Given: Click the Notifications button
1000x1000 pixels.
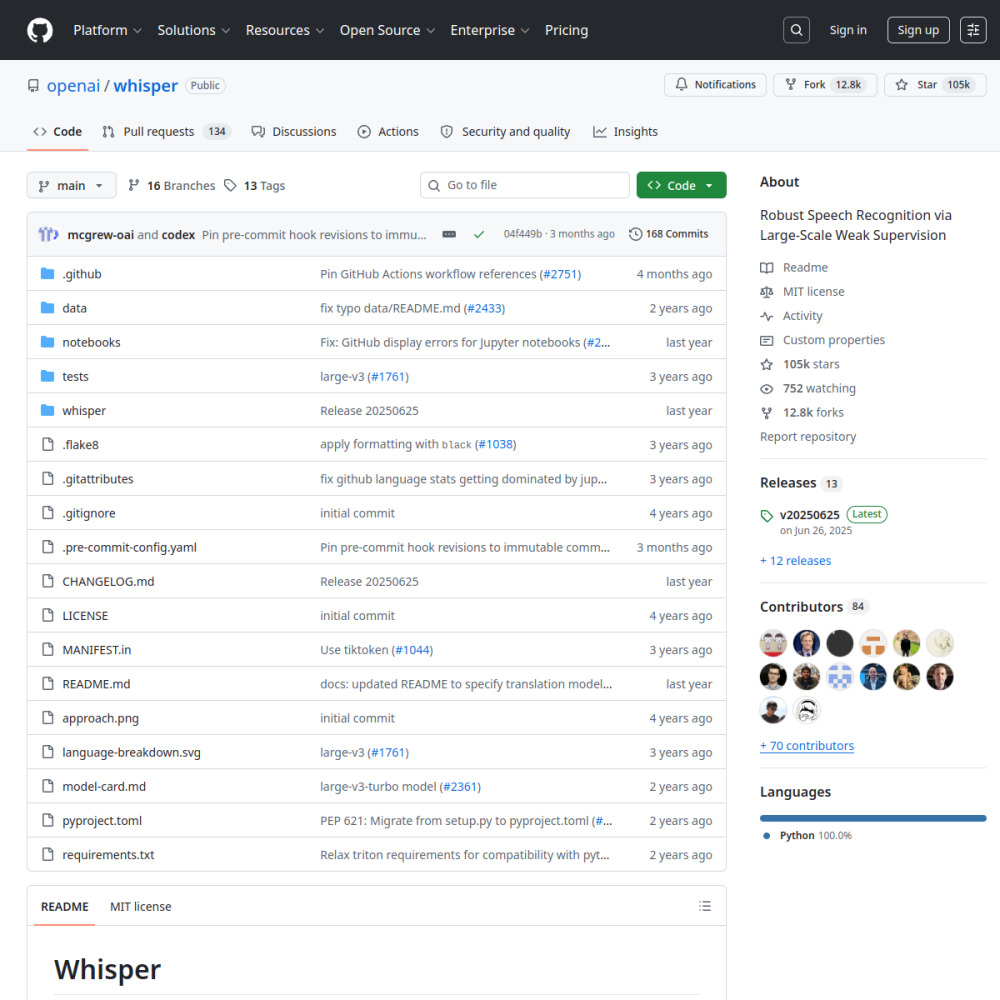Looking at the screenshot, I should point(715,84).
